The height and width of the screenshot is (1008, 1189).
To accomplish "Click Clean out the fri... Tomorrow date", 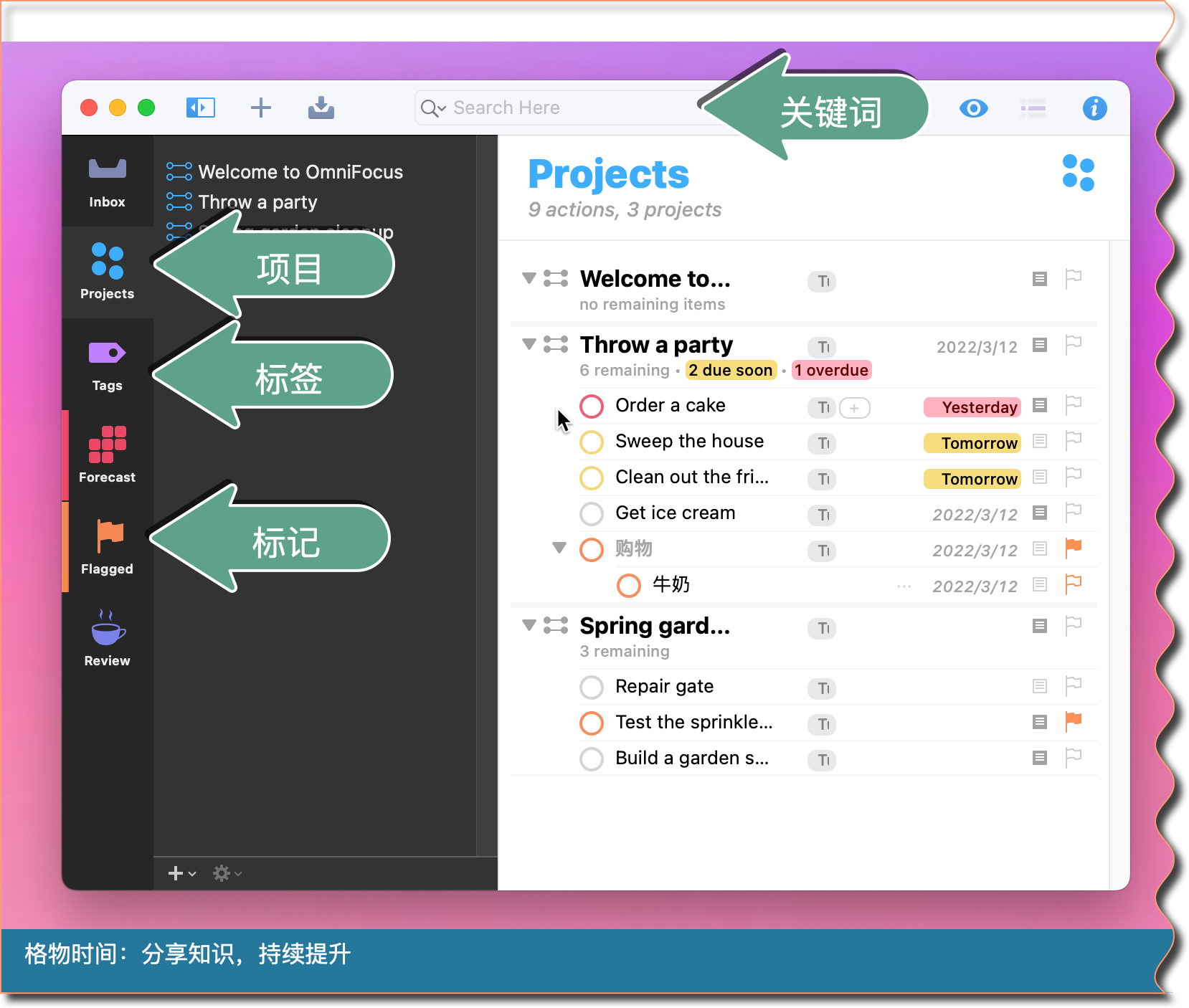I will [972, 479].
